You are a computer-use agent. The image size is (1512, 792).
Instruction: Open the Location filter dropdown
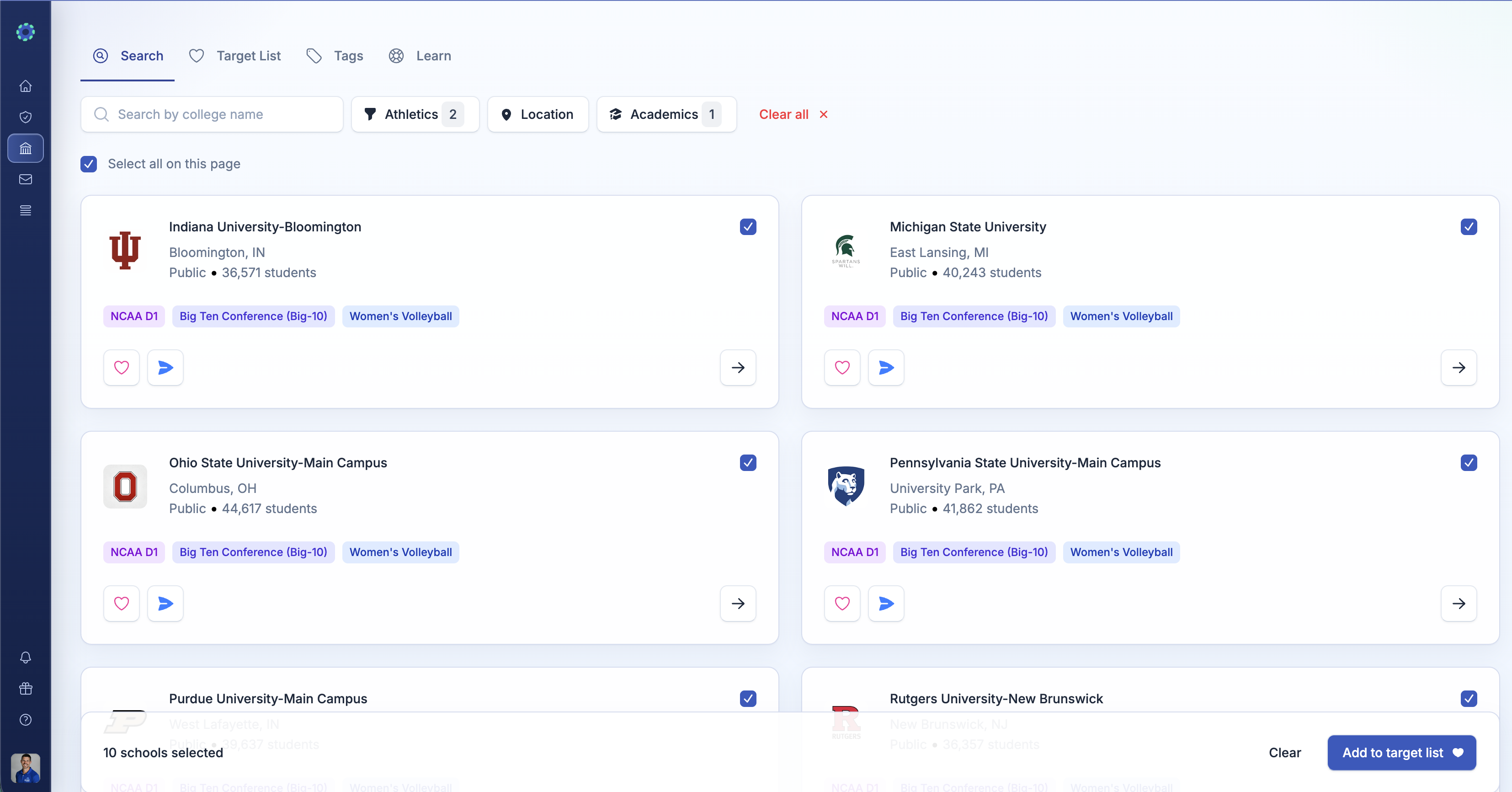pyautogui.click(x=538, y=114)
